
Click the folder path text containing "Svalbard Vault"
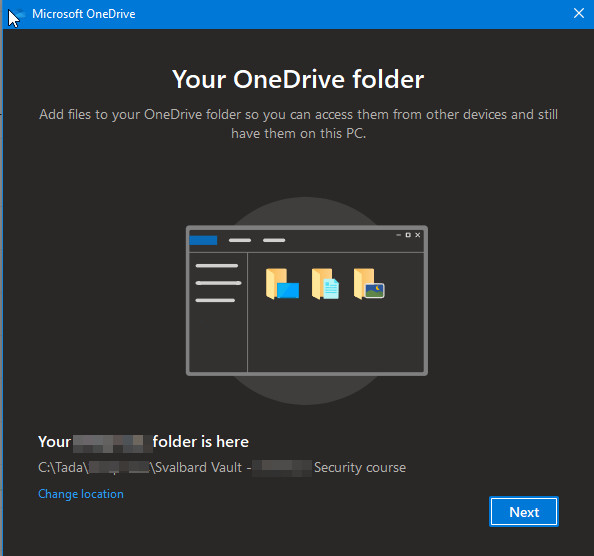(222, 467)
